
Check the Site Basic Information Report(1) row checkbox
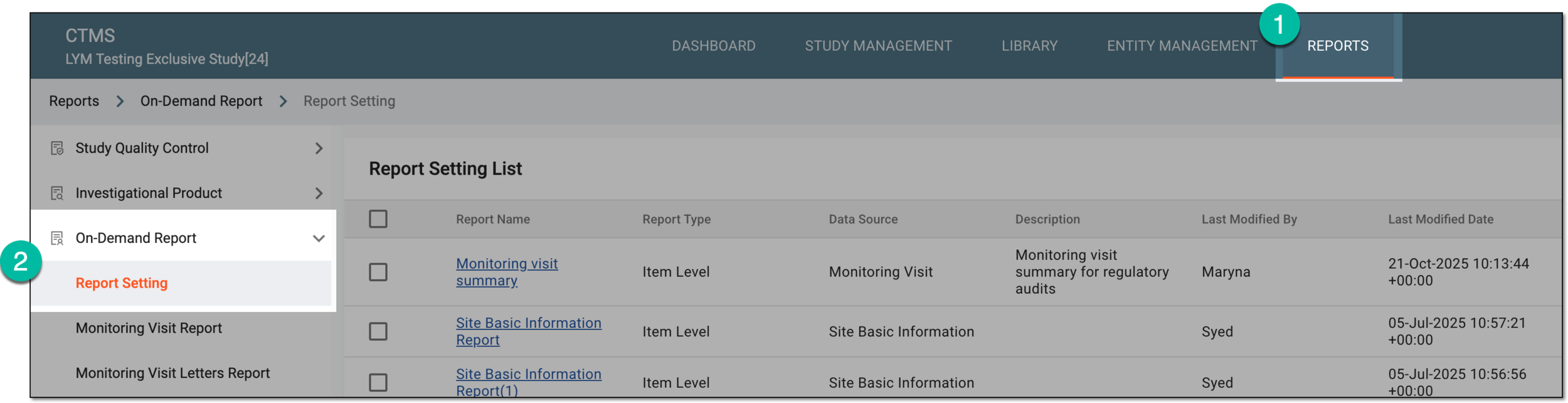(x=378, y=383)
